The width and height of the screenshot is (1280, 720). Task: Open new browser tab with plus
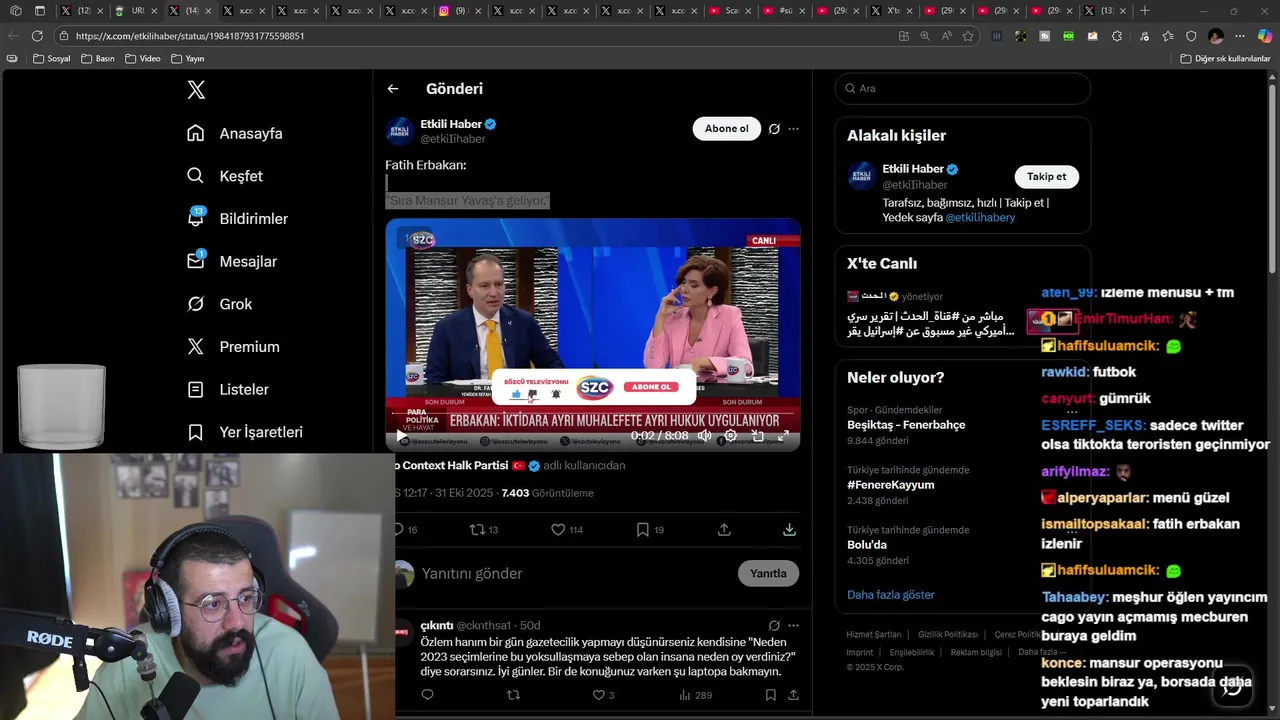[x=1145, y=11]
